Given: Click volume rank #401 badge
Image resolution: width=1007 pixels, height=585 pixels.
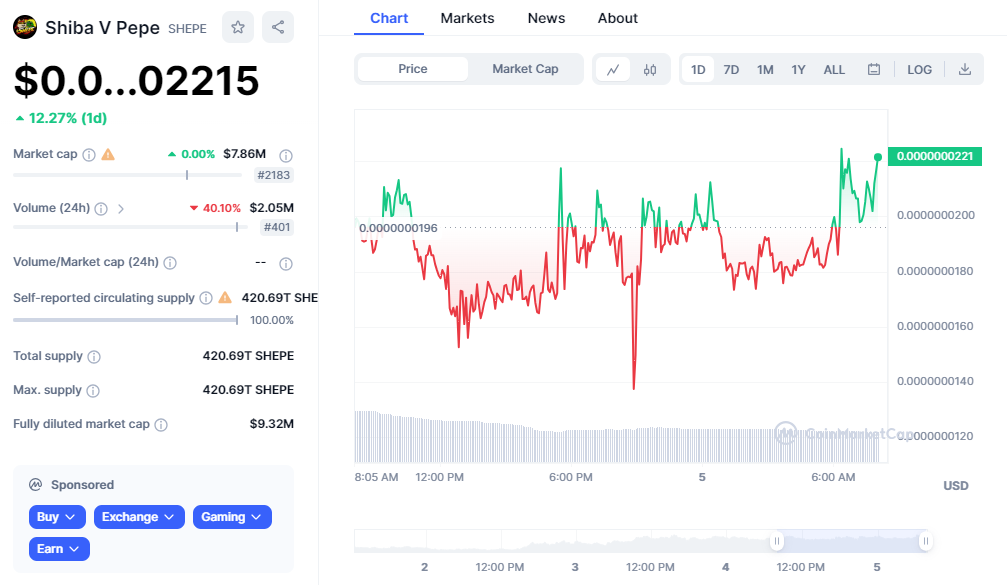Looking at the screenshot, I should [x=277, y=227].
